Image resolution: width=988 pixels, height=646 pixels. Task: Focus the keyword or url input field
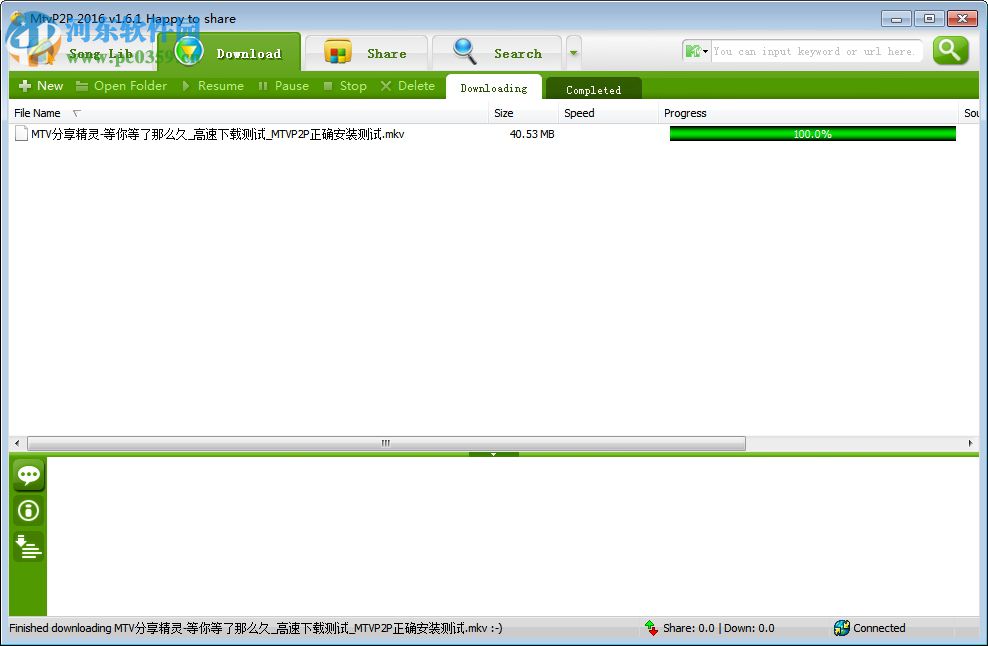[x=817, y=51]
